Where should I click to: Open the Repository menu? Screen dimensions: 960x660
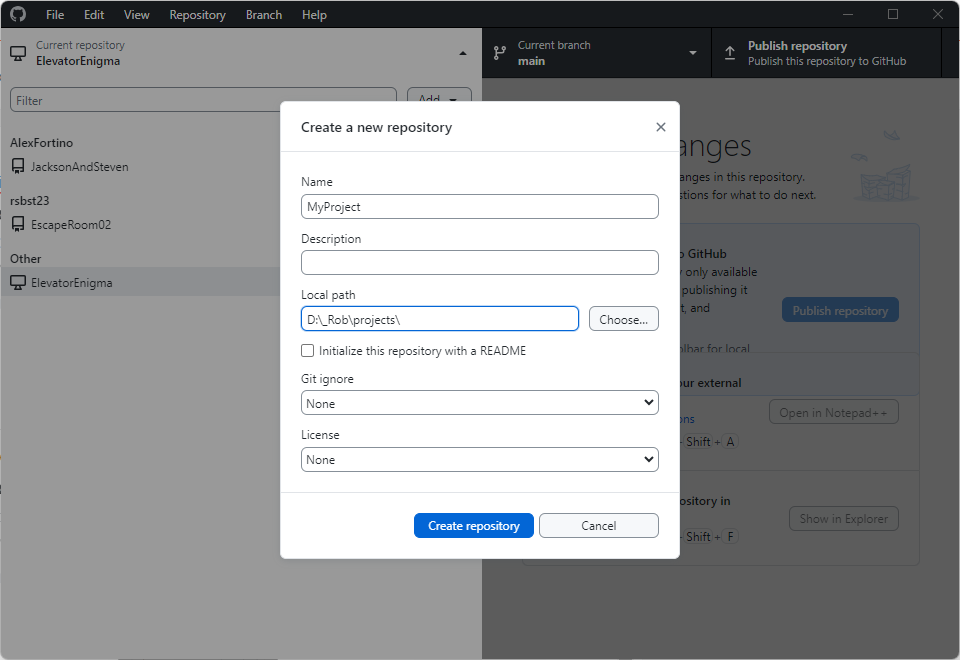click(x=197, y=15)
